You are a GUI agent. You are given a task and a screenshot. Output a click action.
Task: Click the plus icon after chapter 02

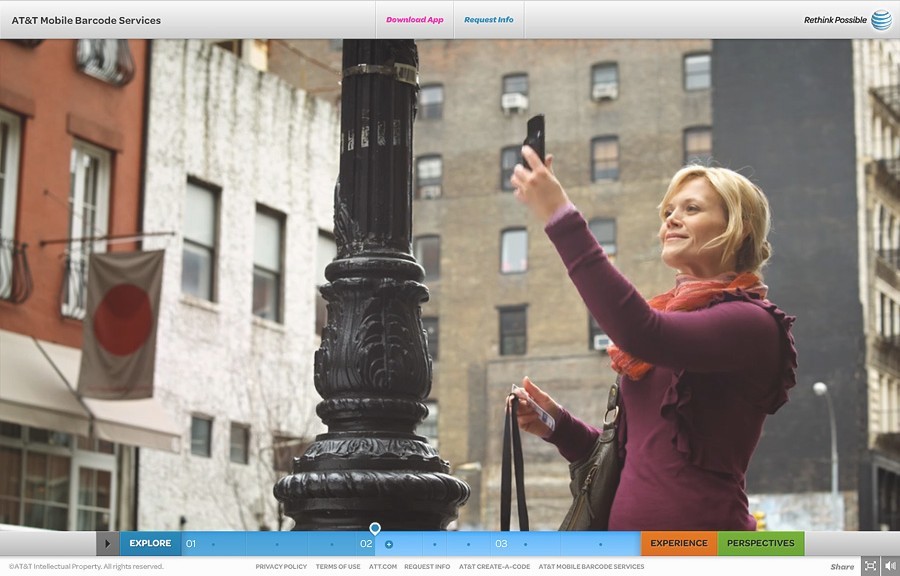(x=389, y=544)
